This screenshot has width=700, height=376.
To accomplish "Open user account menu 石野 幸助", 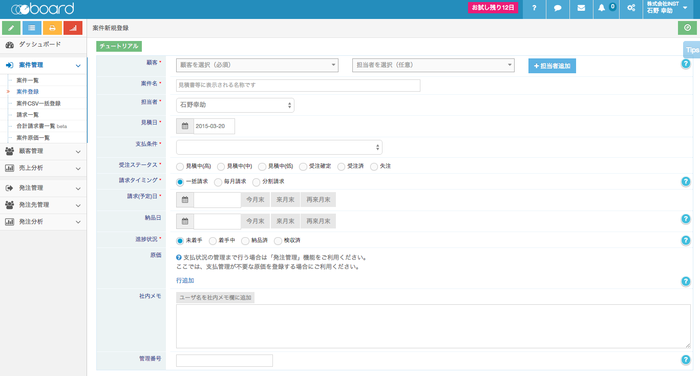I will coord(667,8).
